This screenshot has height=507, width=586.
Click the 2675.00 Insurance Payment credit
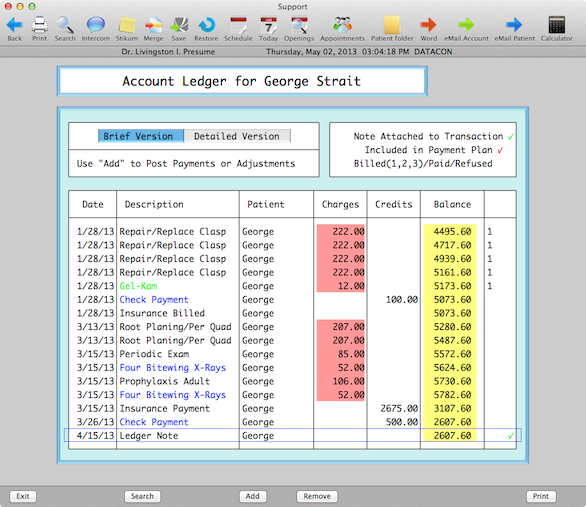coord(399,408)
